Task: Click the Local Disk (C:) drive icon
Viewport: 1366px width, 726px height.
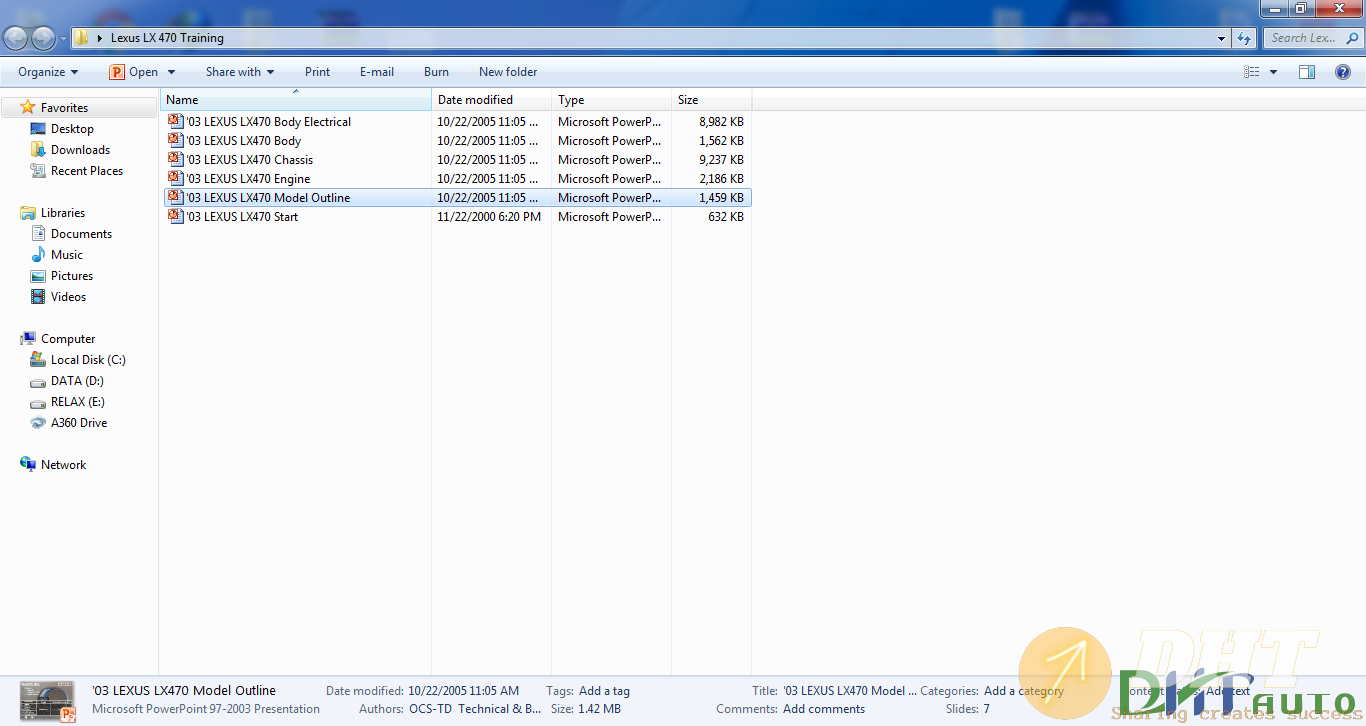Action: coord(38,360)
